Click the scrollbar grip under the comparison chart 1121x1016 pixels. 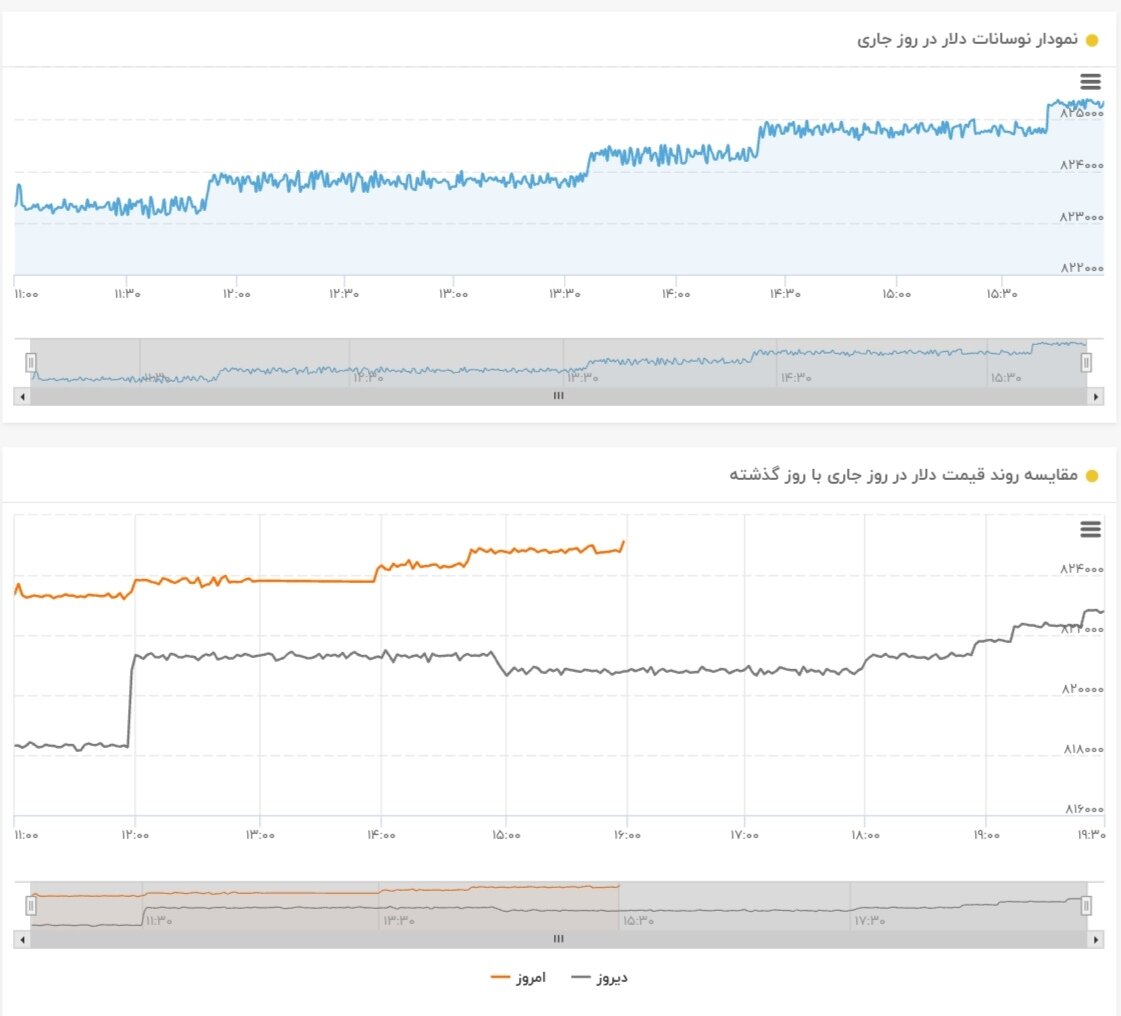point(558,939)
